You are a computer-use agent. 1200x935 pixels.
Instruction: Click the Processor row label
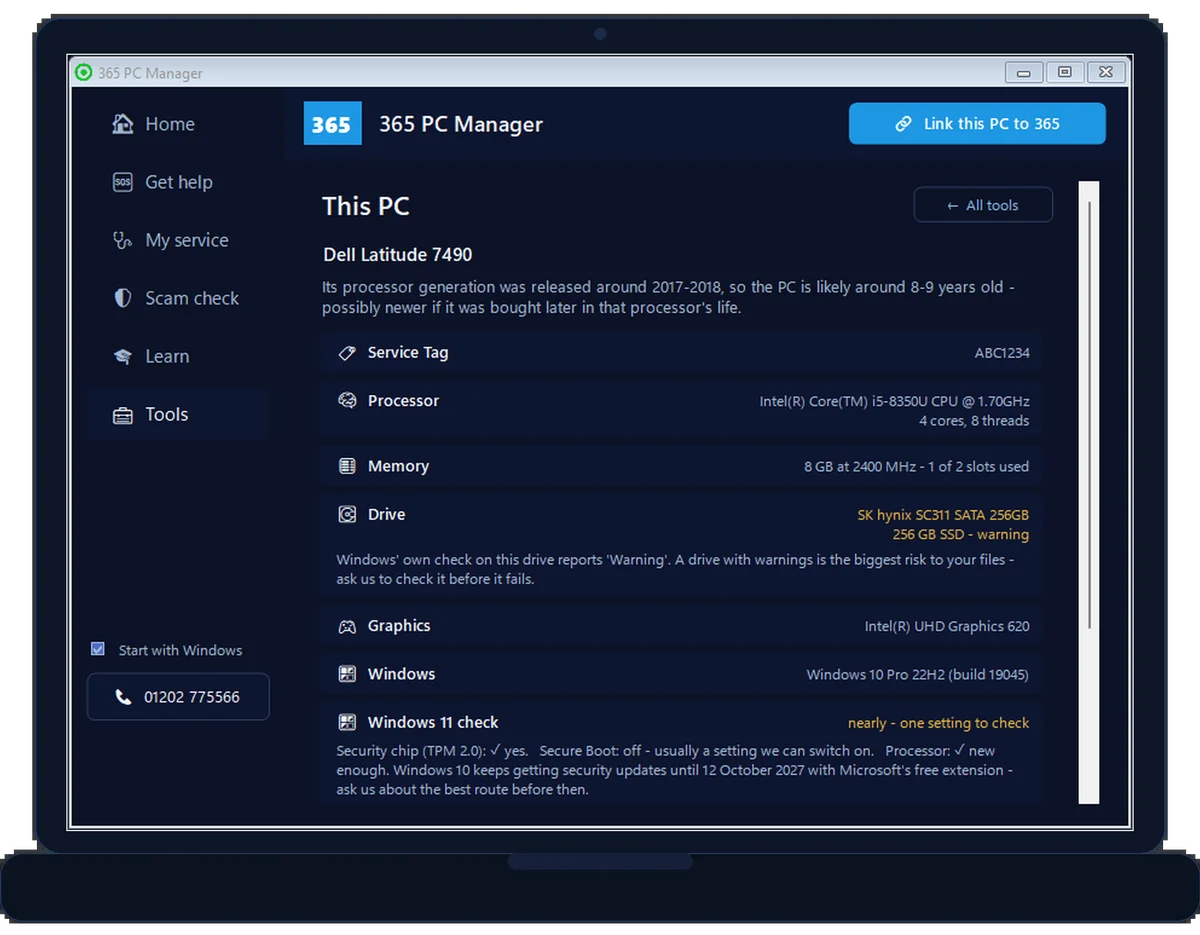(x=403, y=401)
